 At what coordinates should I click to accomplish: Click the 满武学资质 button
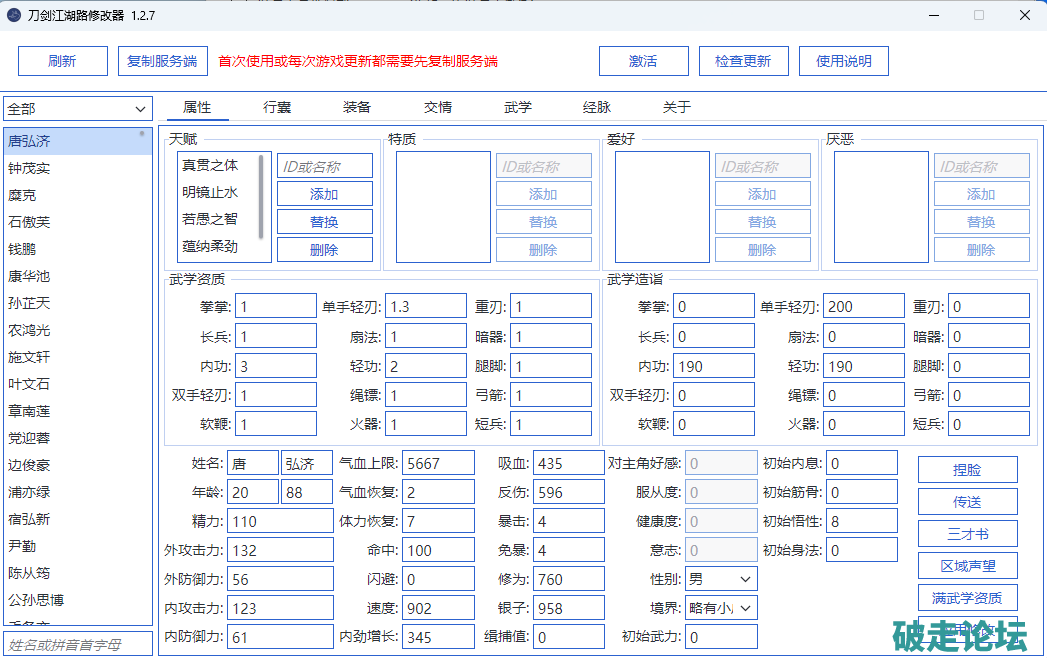point(967,598)
